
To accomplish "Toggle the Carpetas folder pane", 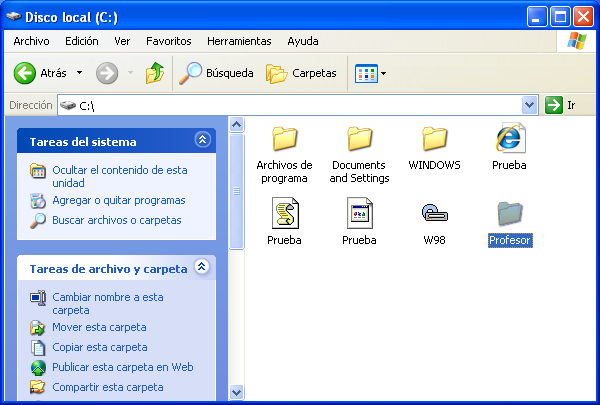I will point(301,73).
